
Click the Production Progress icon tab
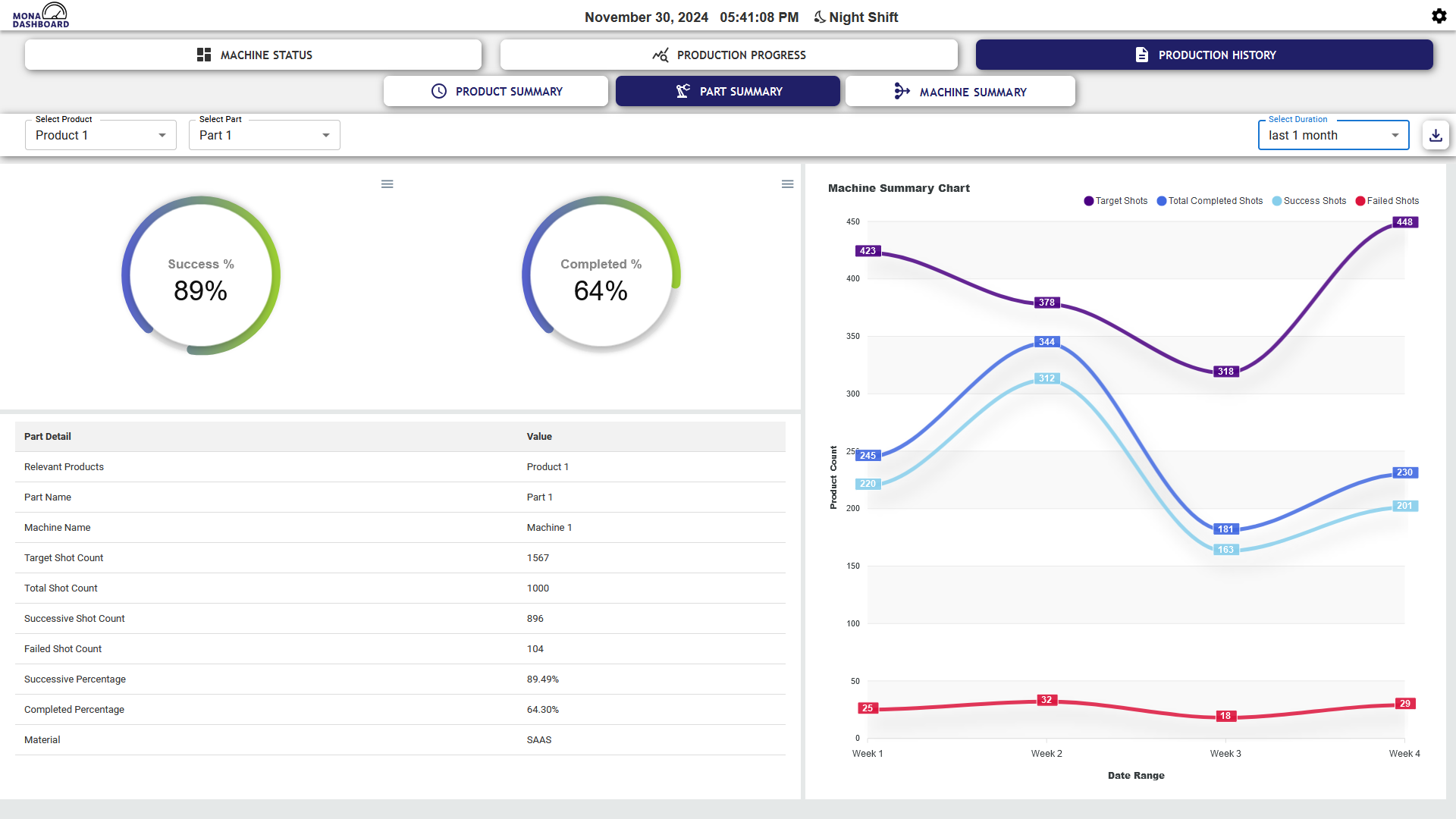[728, 54]
